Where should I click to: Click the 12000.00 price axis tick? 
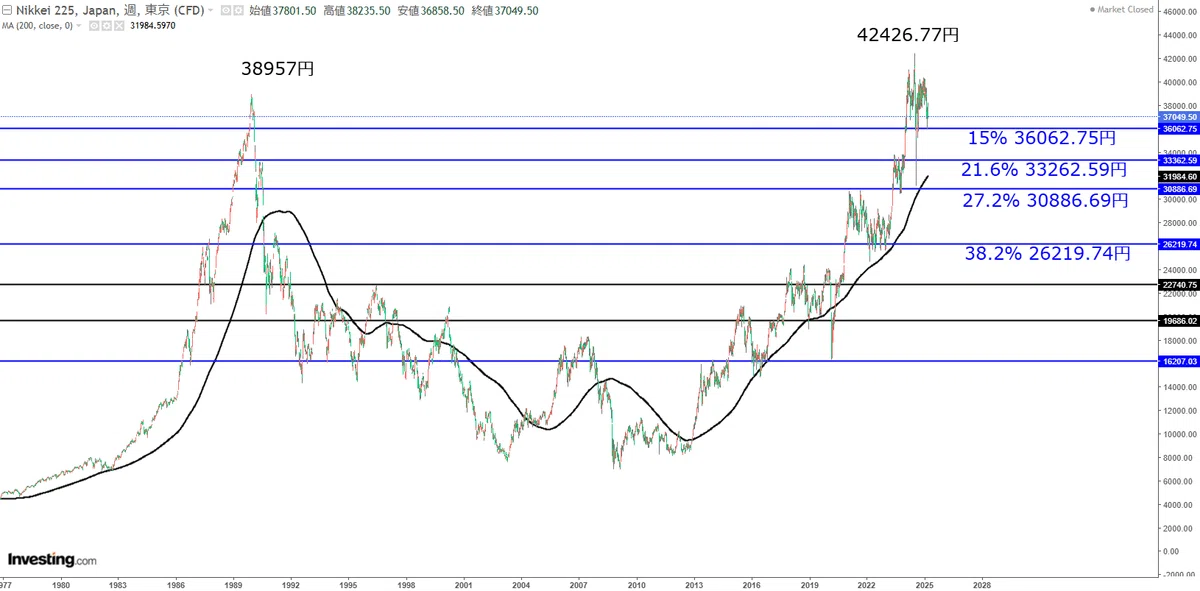coord(1181,411)
